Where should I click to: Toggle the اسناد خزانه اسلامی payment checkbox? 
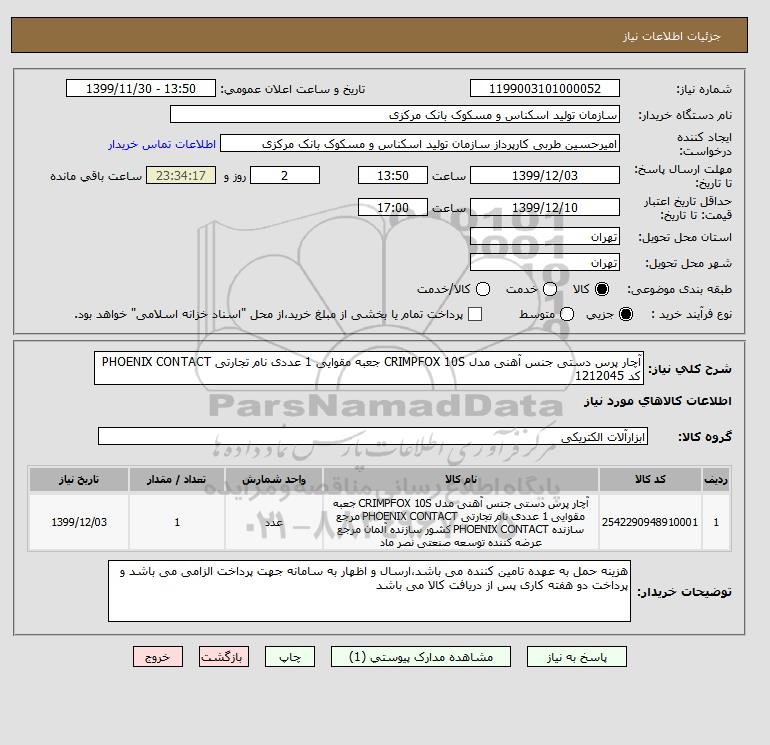click(x=475, y=314)
